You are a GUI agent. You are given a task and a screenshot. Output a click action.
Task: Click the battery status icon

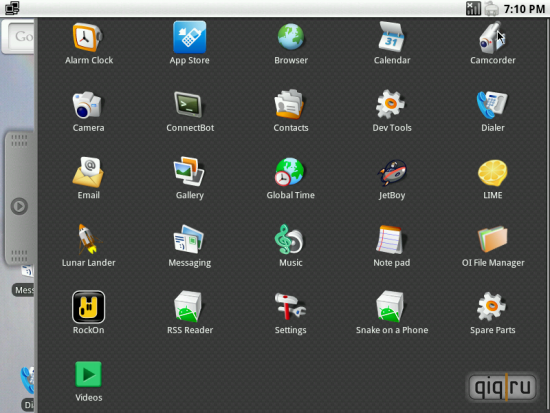pyautogui.click(x=491, y=8)
